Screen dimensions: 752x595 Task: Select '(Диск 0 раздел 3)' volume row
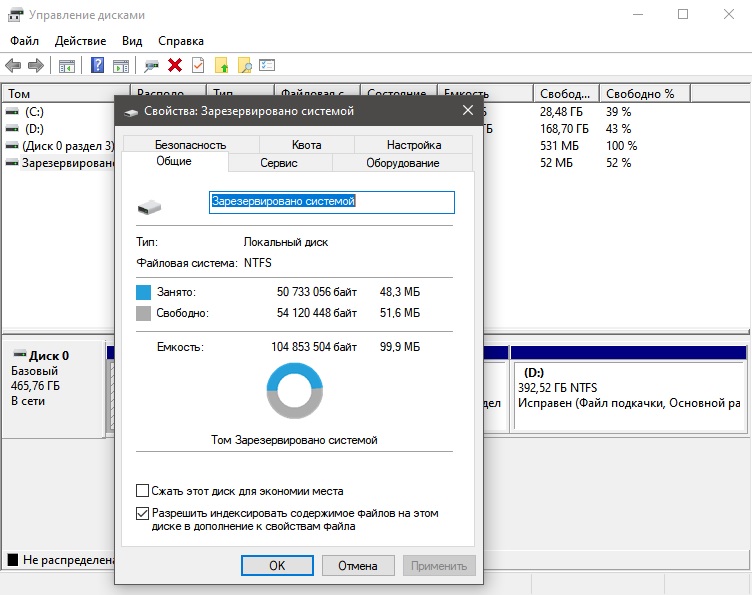point(60,146)
